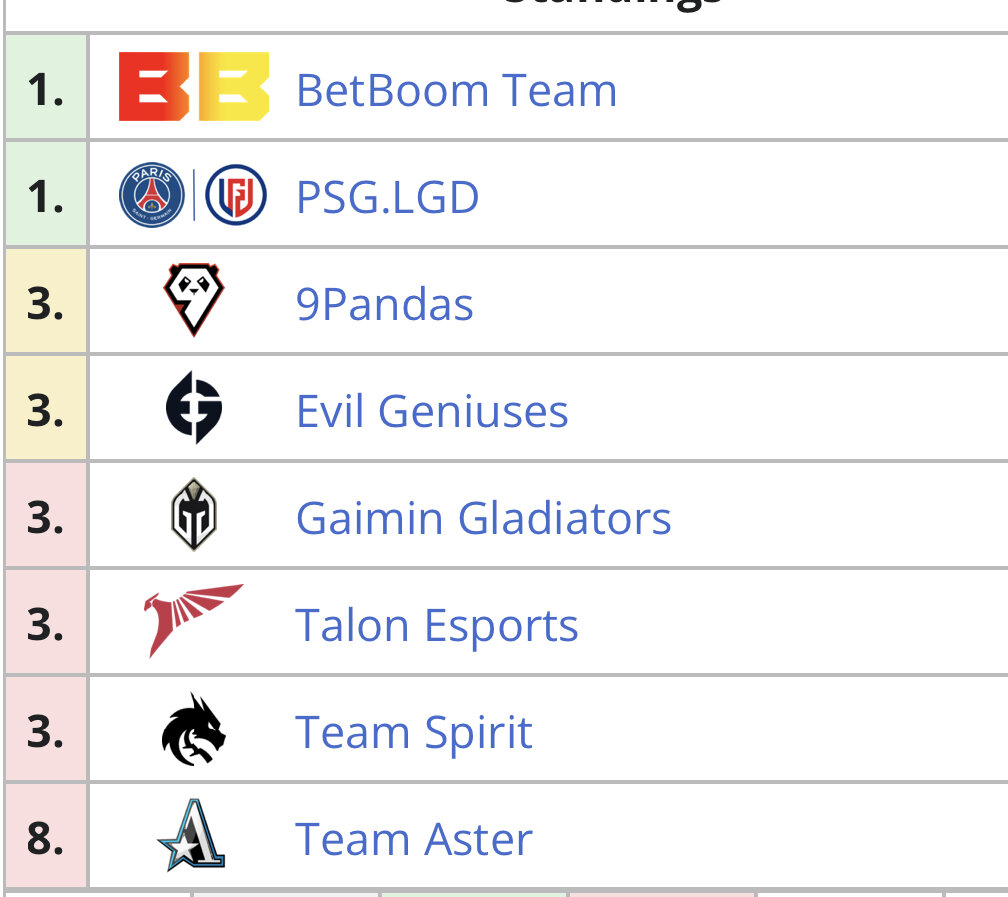1008x897 pixels.
Task: Click the red LGD shield logo
Action: [x=236, y=195]
